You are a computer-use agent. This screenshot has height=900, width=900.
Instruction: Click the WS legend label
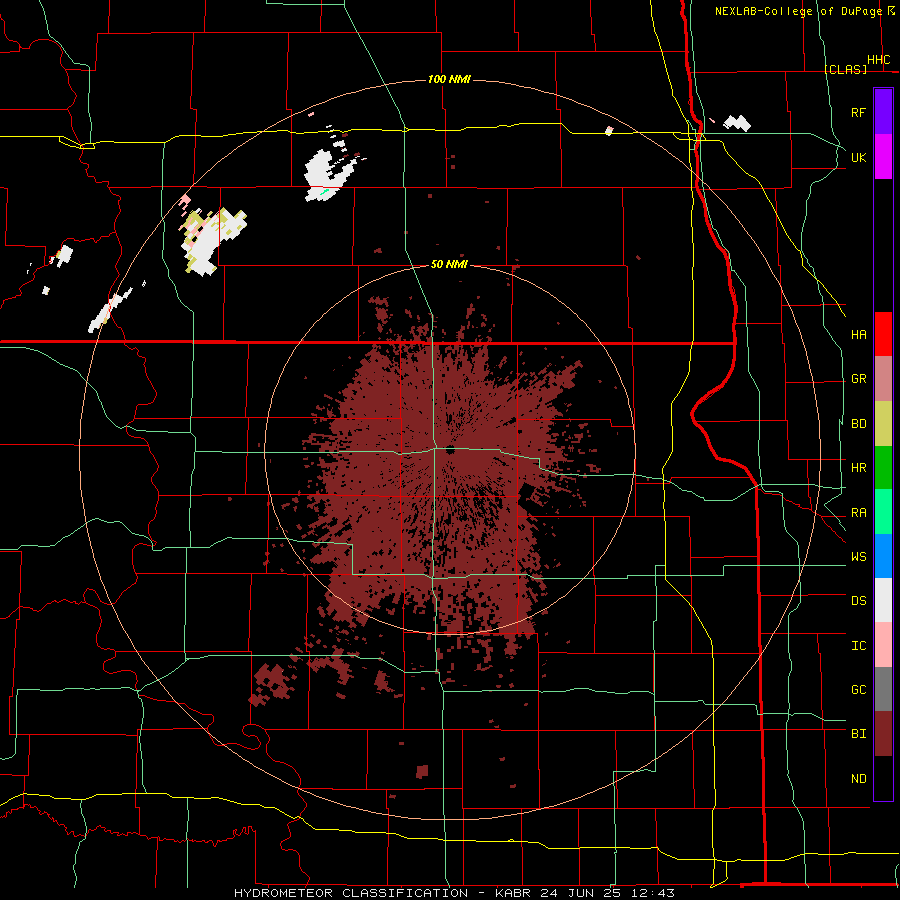[858, 557]
